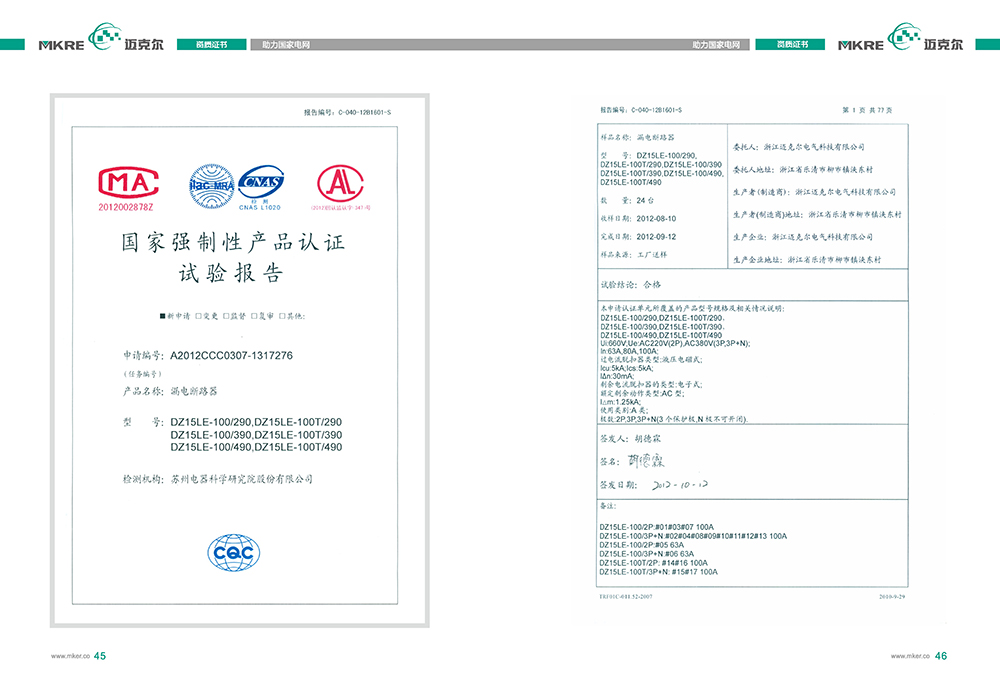The width and height of the screenshot is (1000, 683).
Task: Click the test conclusion 试验结论: 合格
Action: tap(631, 284)
